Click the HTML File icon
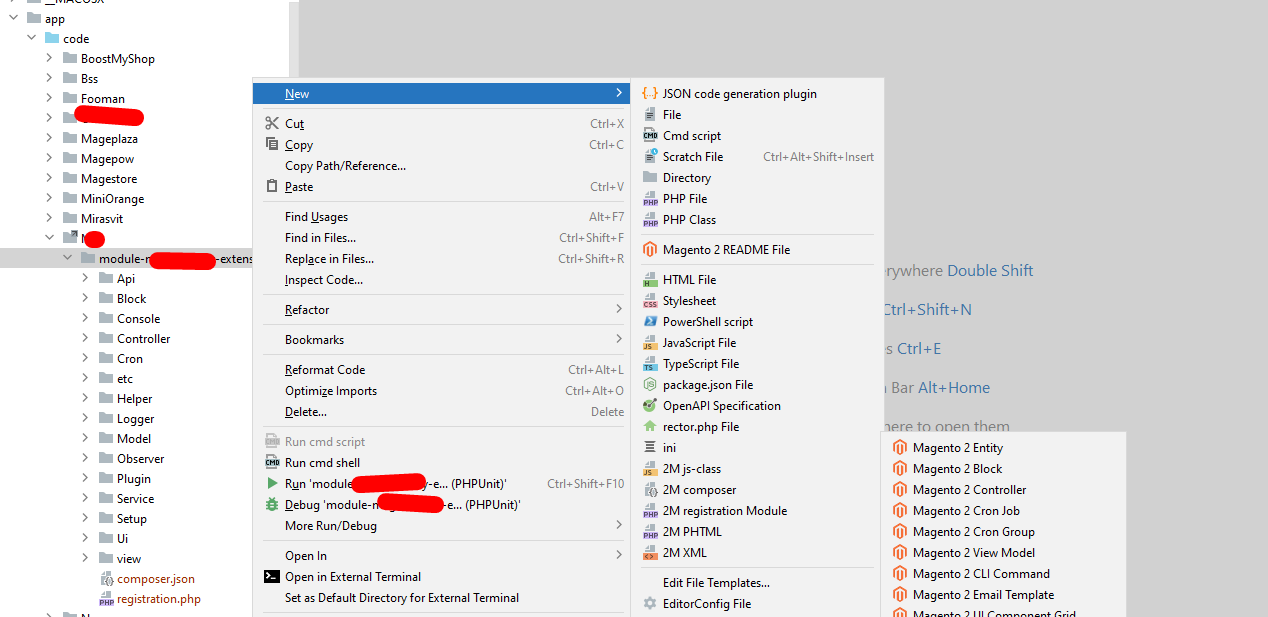The image size is (1268, 617). (650, 279)
